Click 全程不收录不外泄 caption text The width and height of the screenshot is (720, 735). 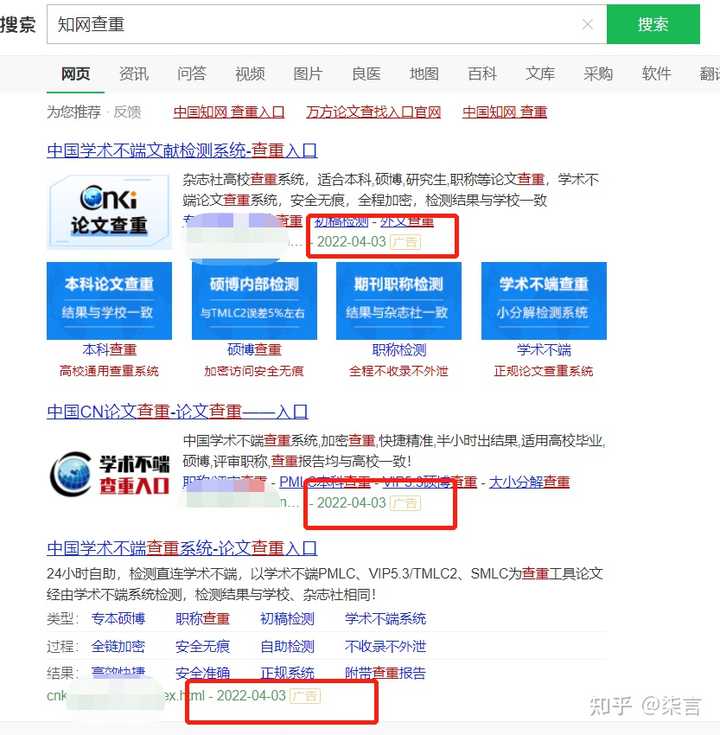pos(398,371)
